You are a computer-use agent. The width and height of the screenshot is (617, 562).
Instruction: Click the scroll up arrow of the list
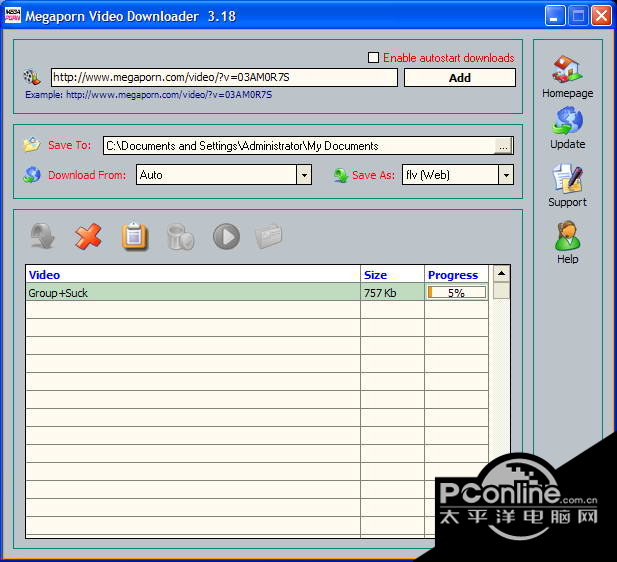pyautogui.click(x=501, y=274)
